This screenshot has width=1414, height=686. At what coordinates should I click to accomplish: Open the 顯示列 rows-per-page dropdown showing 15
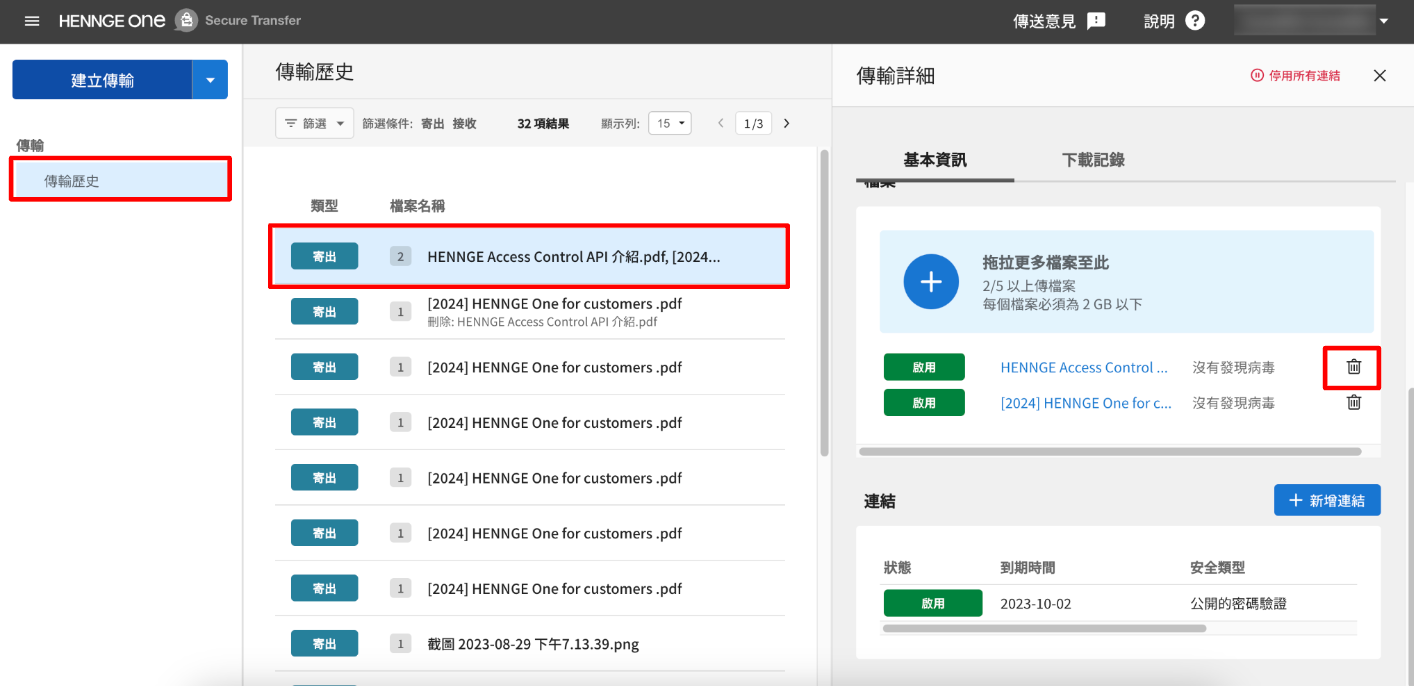(x=670, y=123)
